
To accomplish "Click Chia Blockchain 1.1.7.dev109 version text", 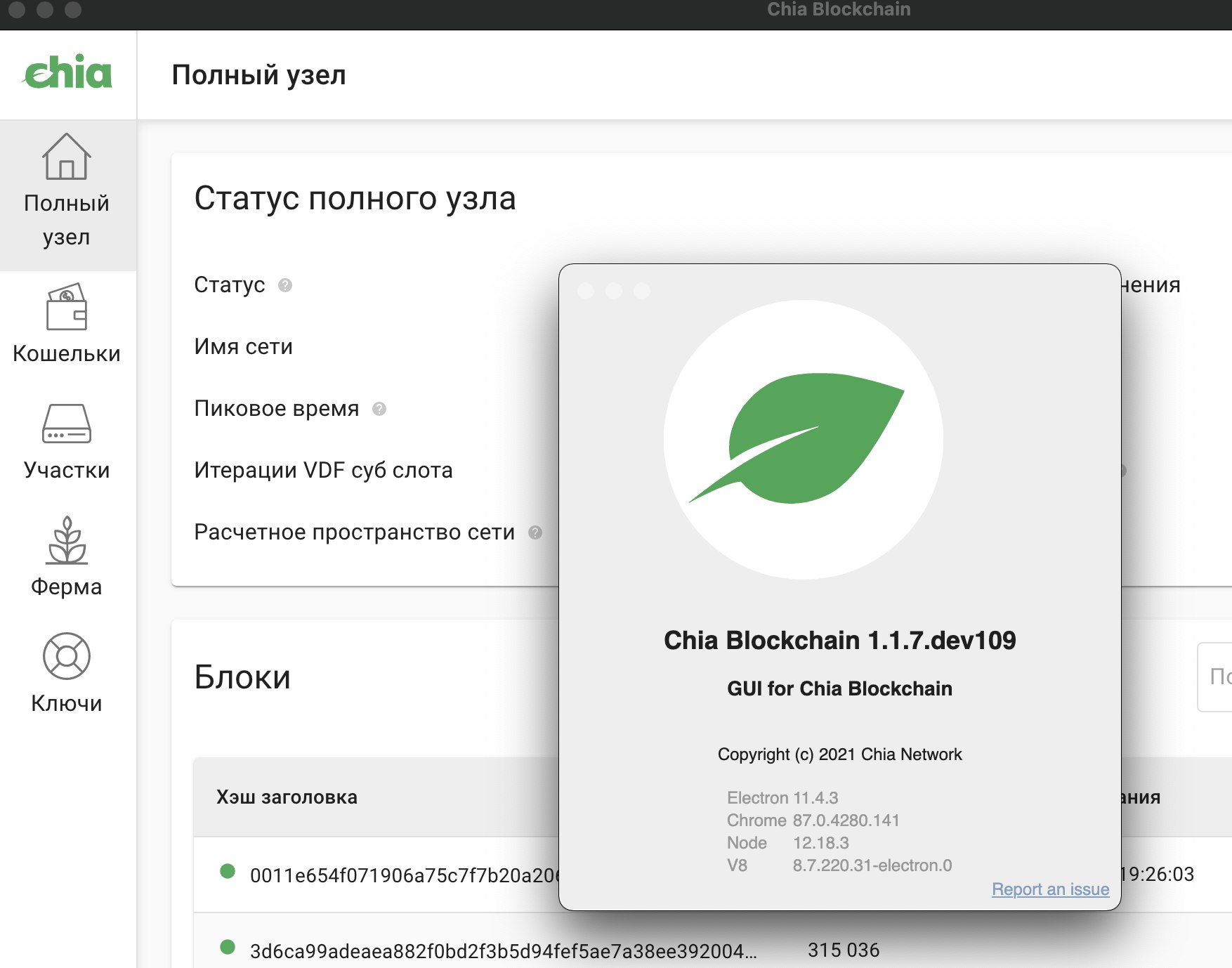I will (840, 641).
